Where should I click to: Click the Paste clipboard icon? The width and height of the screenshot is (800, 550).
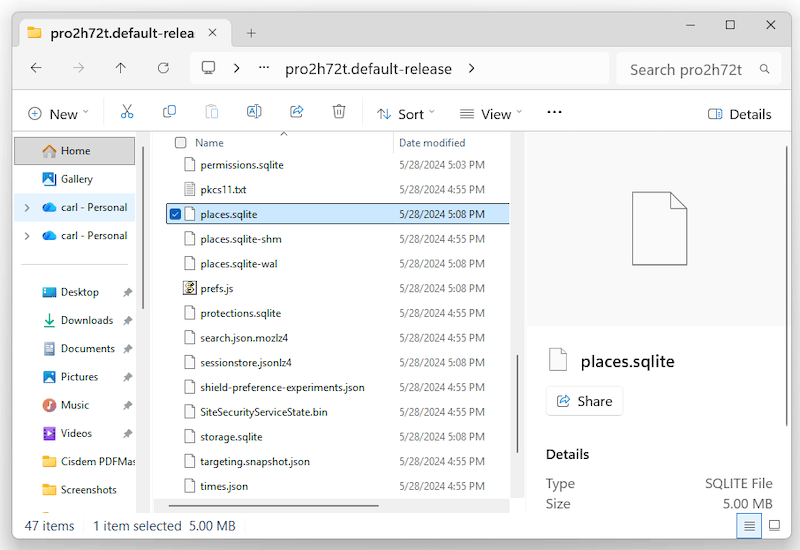(x=212, y=111)
